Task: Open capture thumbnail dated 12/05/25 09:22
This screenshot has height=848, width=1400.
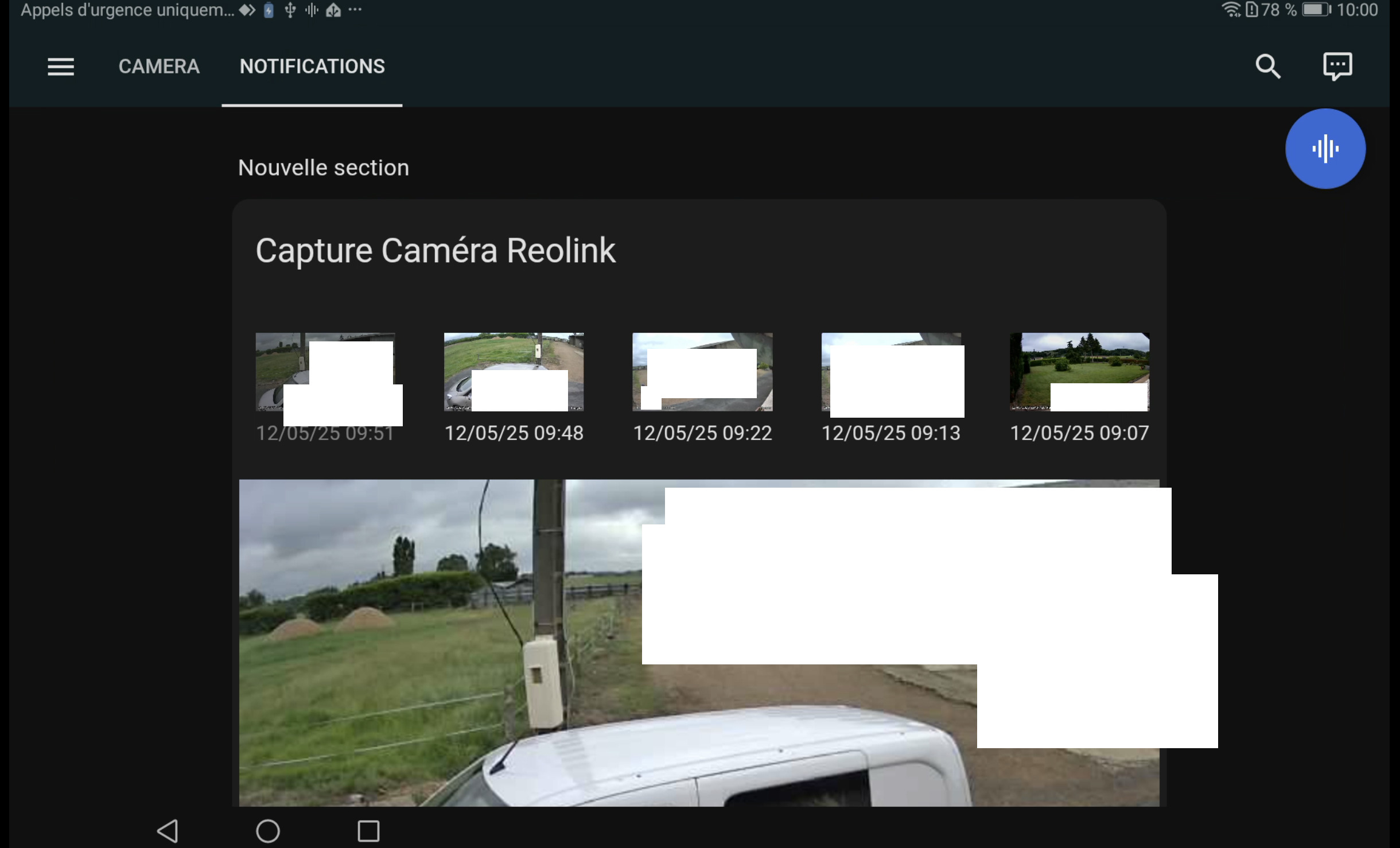Action: pos(702,372)
